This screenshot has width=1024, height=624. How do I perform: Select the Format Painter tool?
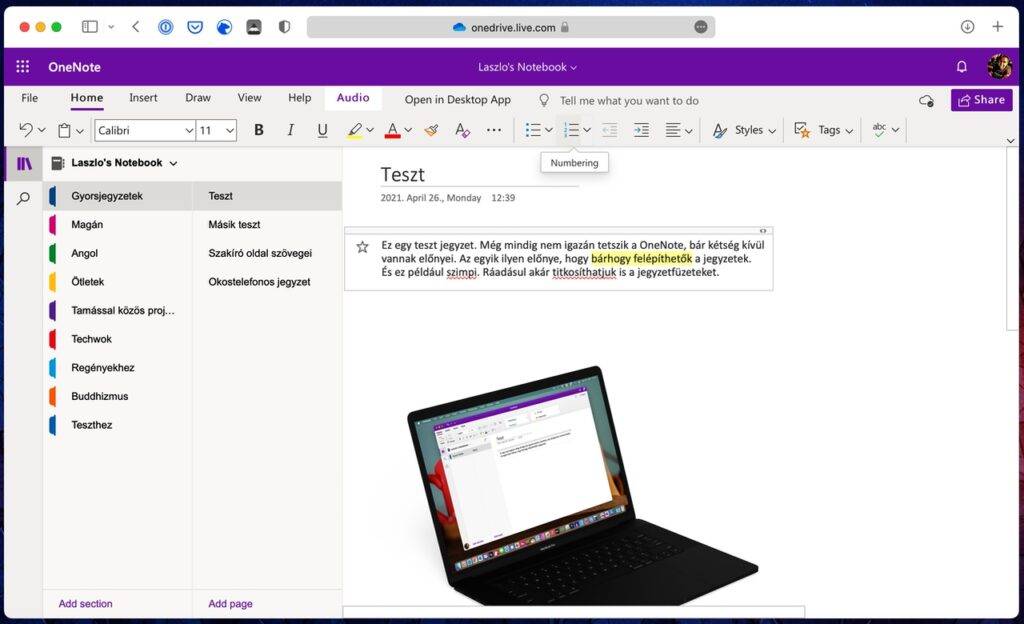pyautogui.click(x=431, y=130)
